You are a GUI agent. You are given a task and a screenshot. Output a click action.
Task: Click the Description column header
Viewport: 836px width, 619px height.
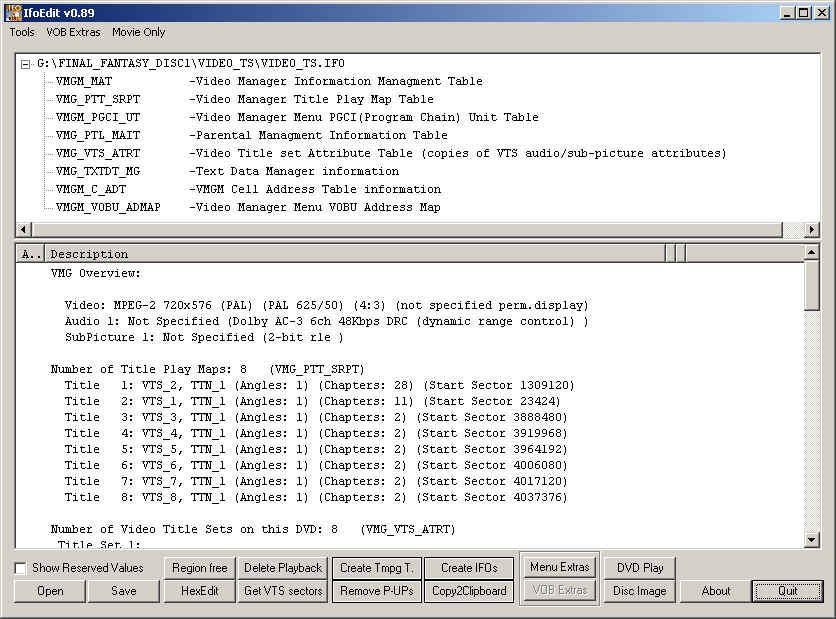pos(355,254)
